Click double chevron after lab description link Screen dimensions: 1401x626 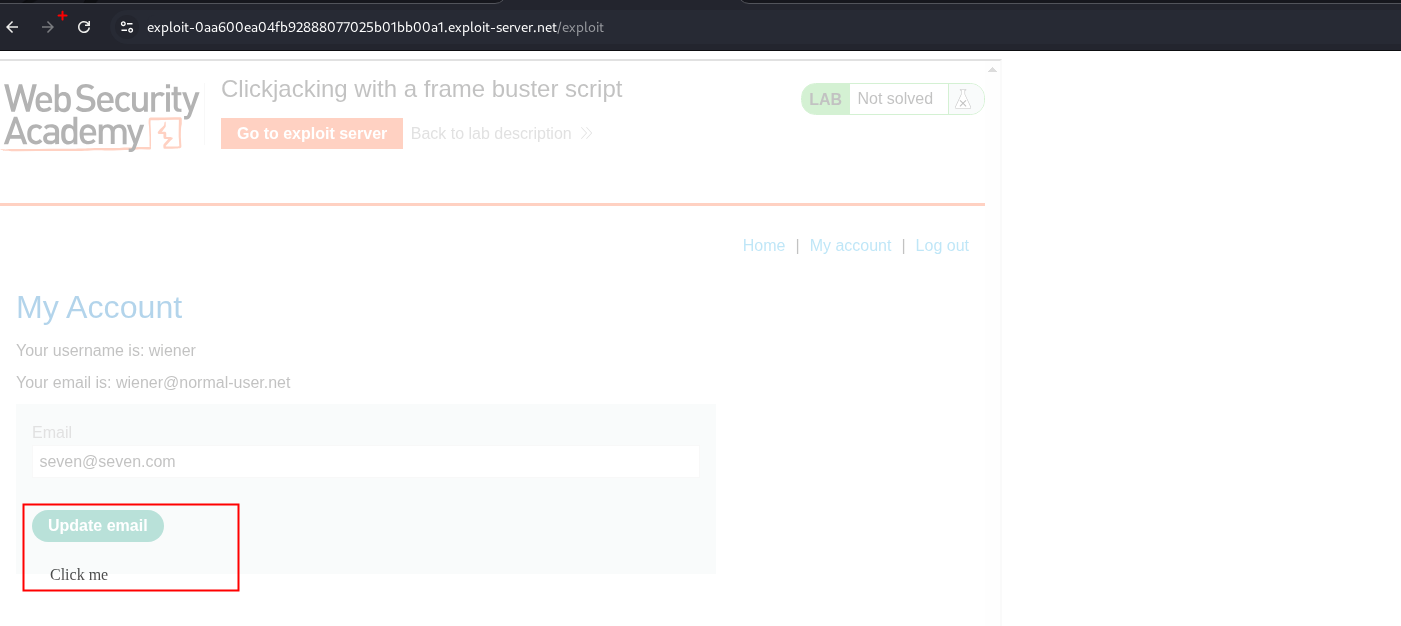tap(586, 133)
